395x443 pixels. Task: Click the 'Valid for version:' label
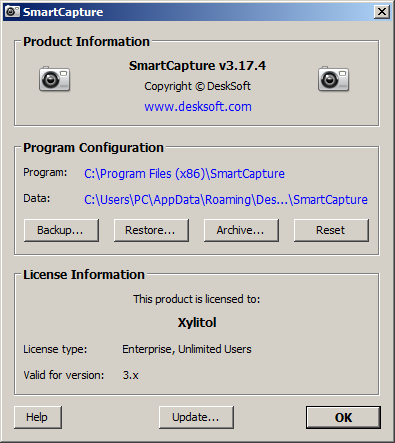tap(64, 375)
